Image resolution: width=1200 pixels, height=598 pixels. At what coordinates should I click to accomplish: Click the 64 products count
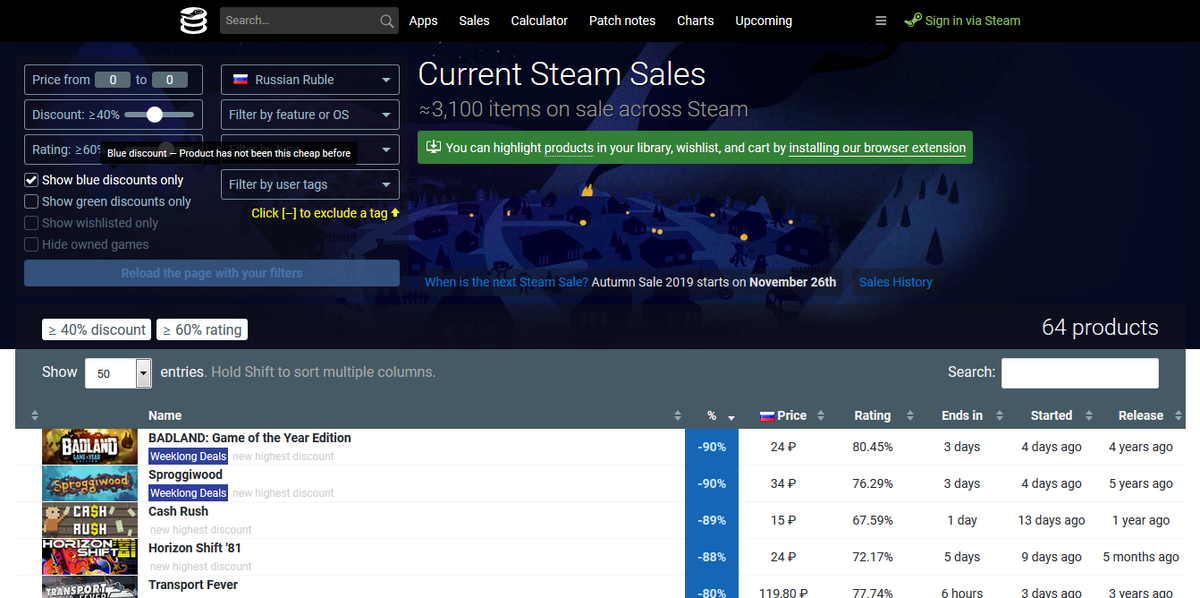pos(1100,327)
